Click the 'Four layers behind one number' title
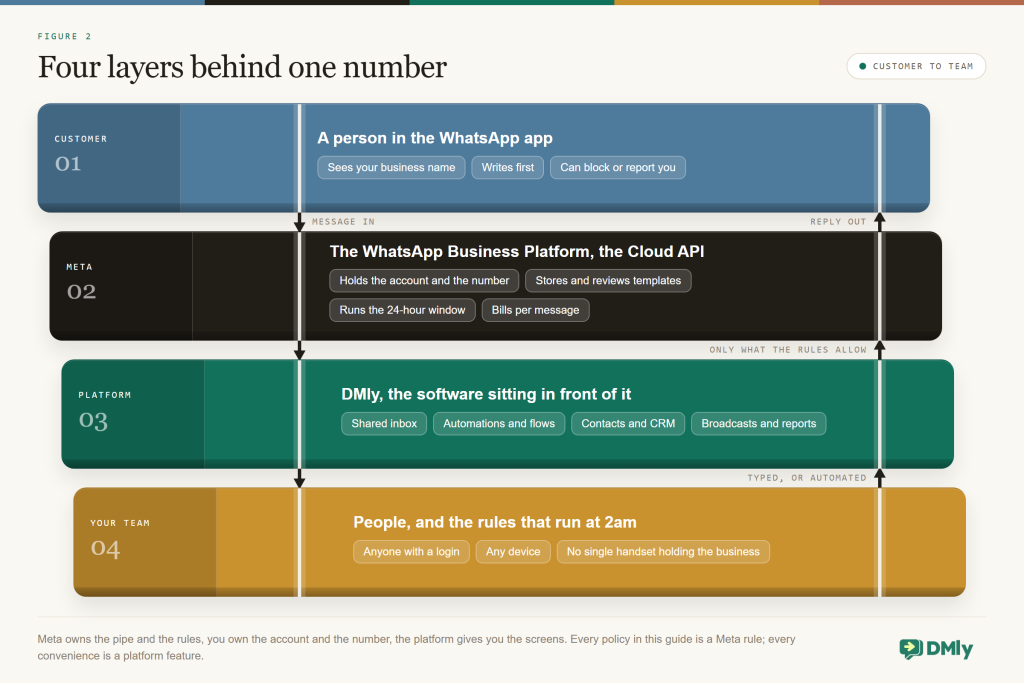 pyautogui.click(x=242, y=67)
